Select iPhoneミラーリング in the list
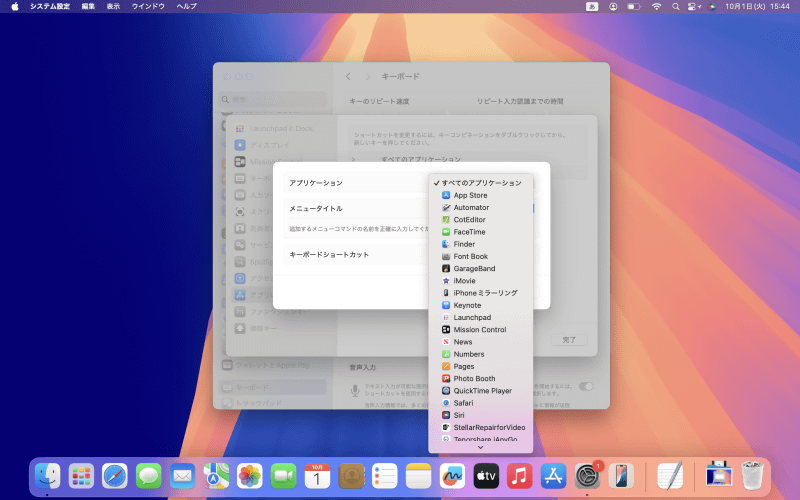Screen dimensions: 800x500 click(x=481, y=293)
